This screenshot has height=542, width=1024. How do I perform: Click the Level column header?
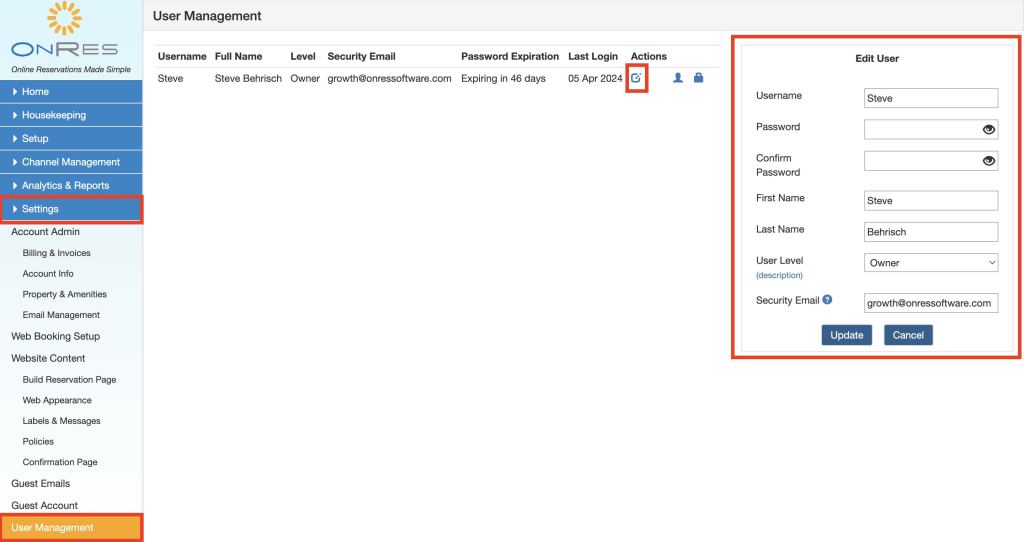click(x=303, y=56)
